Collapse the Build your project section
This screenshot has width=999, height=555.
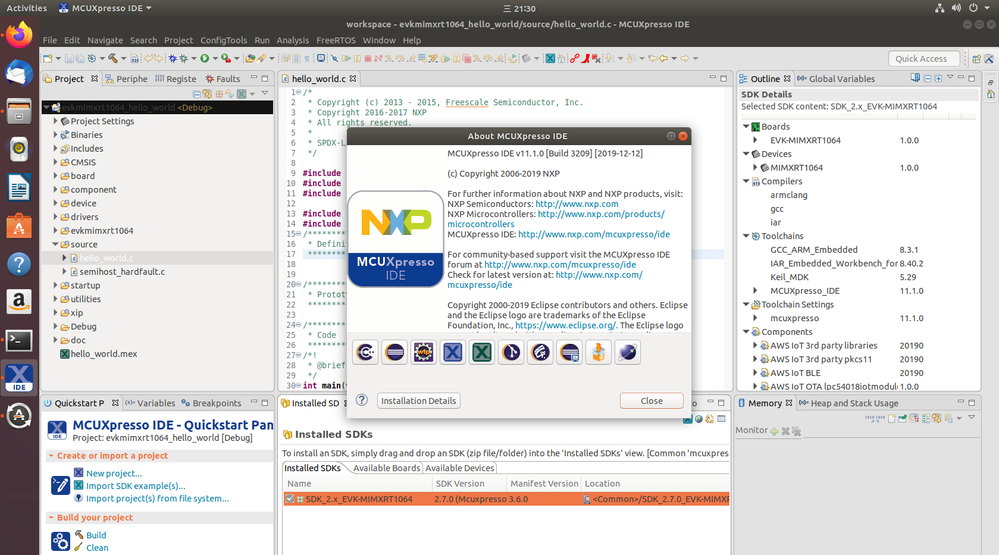tap(51, 517)
